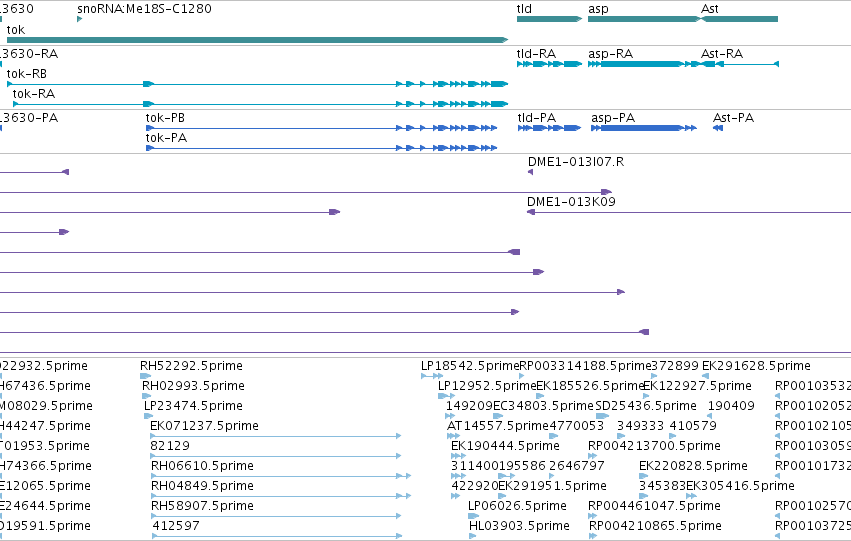This screenshot has height=541, width=851.
Task: Click the 82129 EST alignment
Action: [x=276, y=456]
